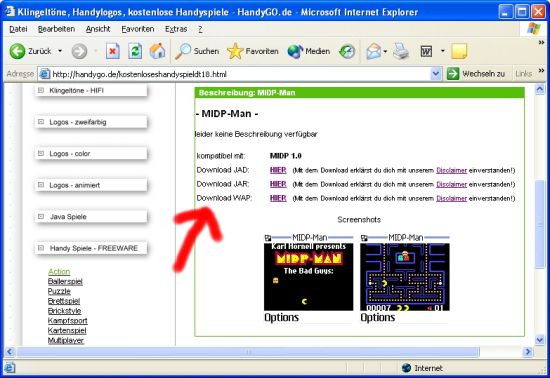Screen dimensions: 550x378
Task: Open Disclaimer link in Download JAD row
Action: click(x=451, y=170)
